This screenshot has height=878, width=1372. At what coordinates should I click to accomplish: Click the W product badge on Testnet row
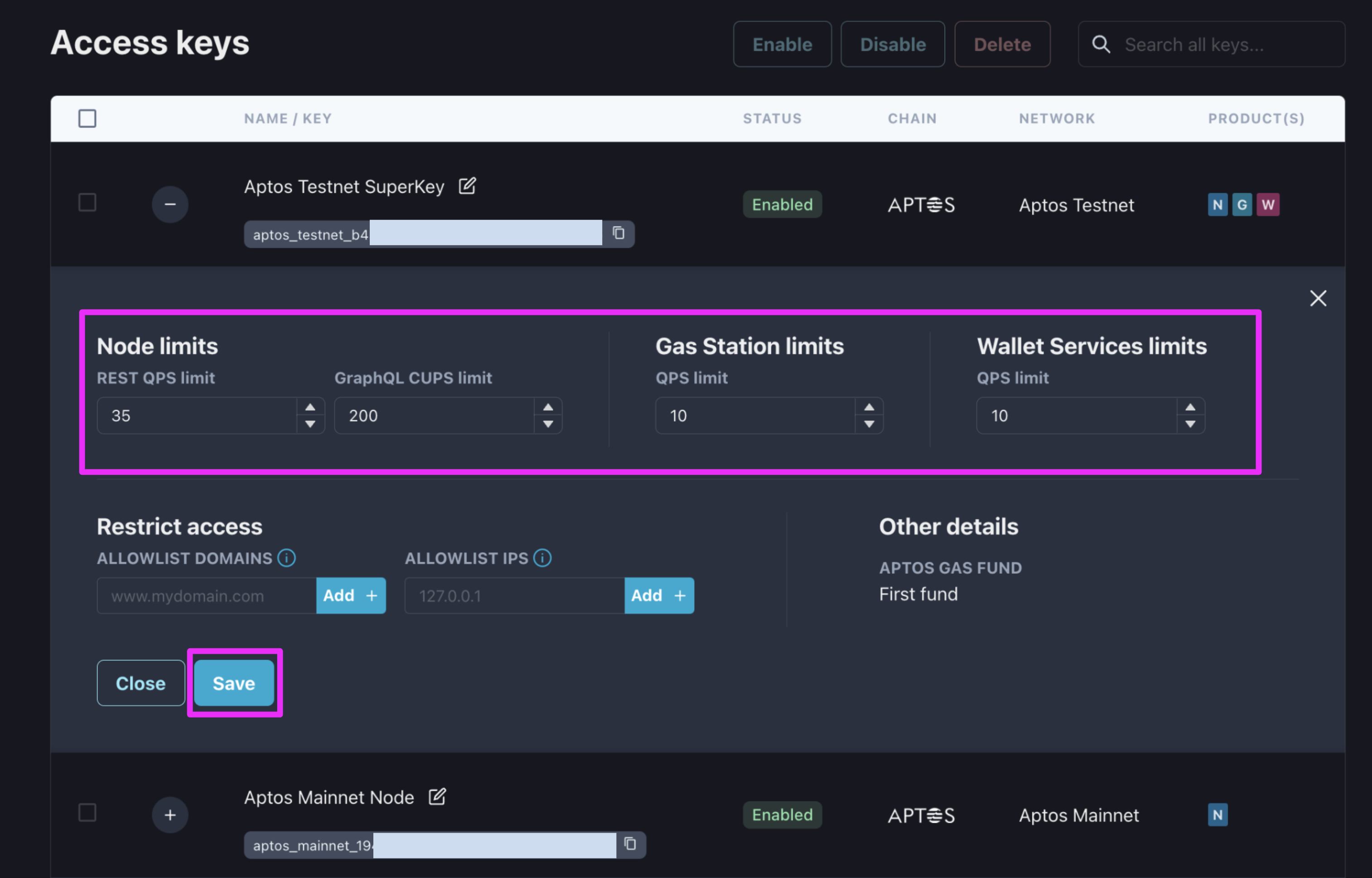1268,205
